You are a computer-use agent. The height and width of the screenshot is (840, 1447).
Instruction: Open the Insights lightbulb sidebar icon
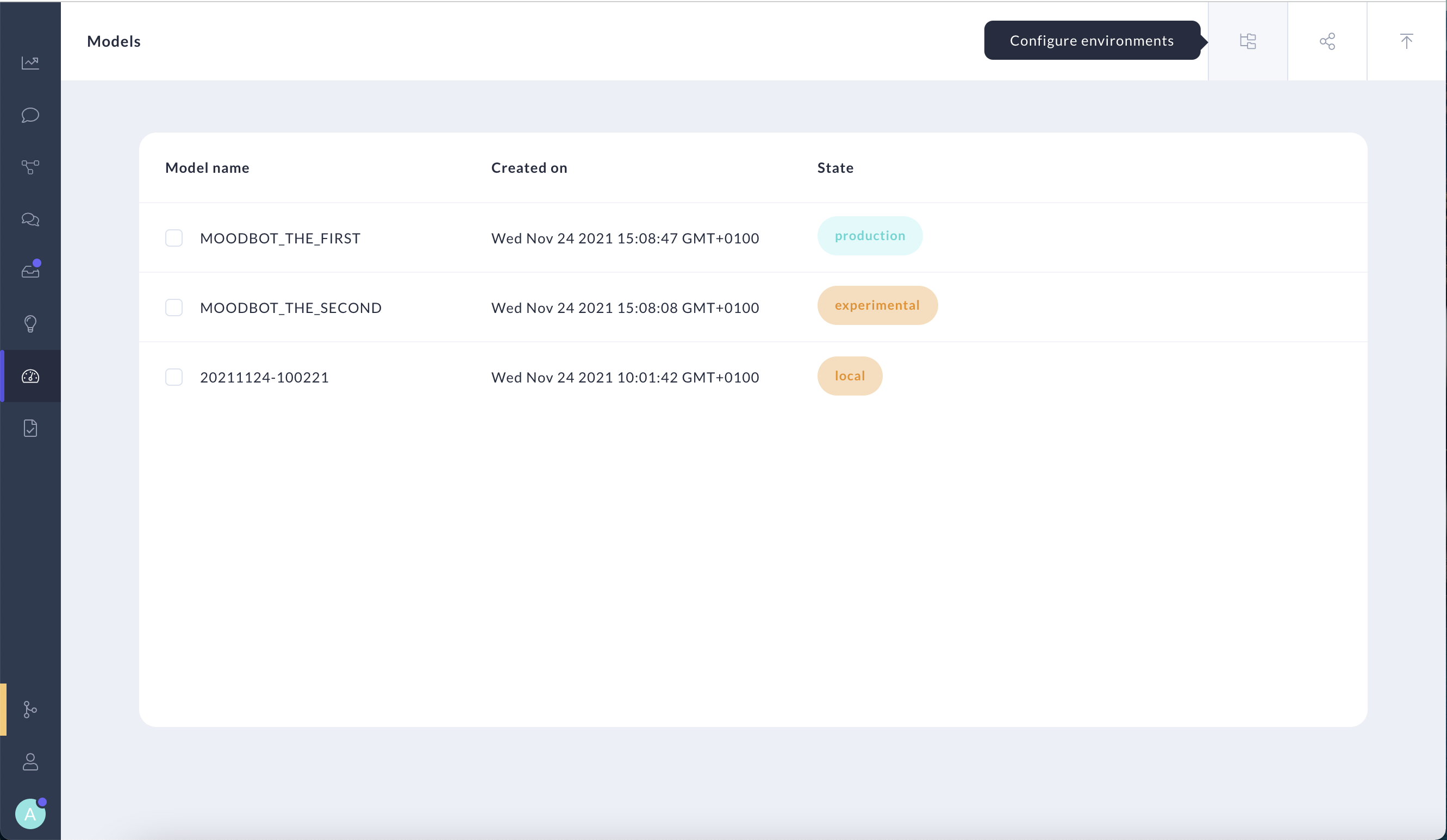click(x=30, y=324)
